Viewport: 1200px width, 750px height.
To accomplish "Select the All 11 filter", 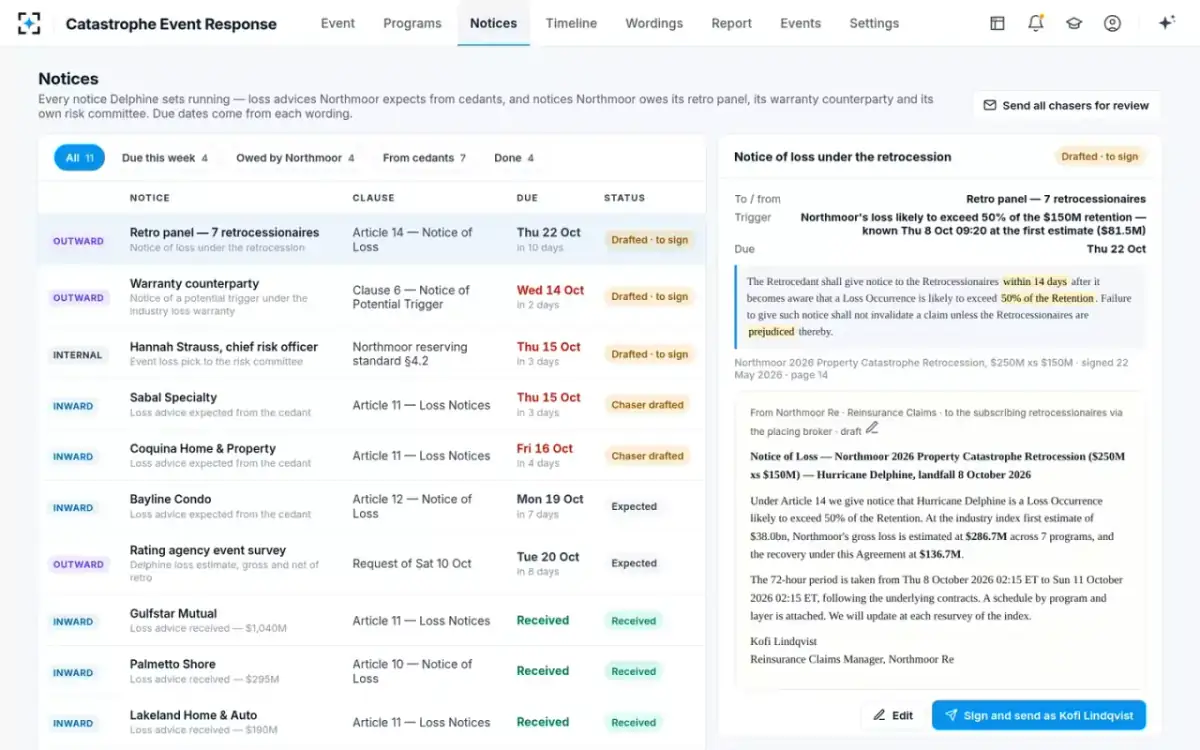I will pos(79,158).
